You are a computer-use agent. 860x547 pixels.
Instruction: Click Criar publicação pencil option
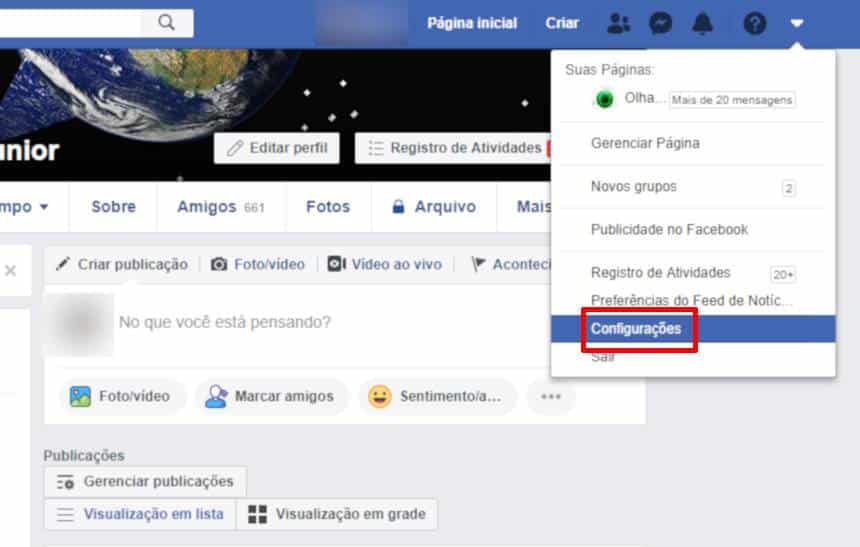pyautogui.click(x=122, y=264)
